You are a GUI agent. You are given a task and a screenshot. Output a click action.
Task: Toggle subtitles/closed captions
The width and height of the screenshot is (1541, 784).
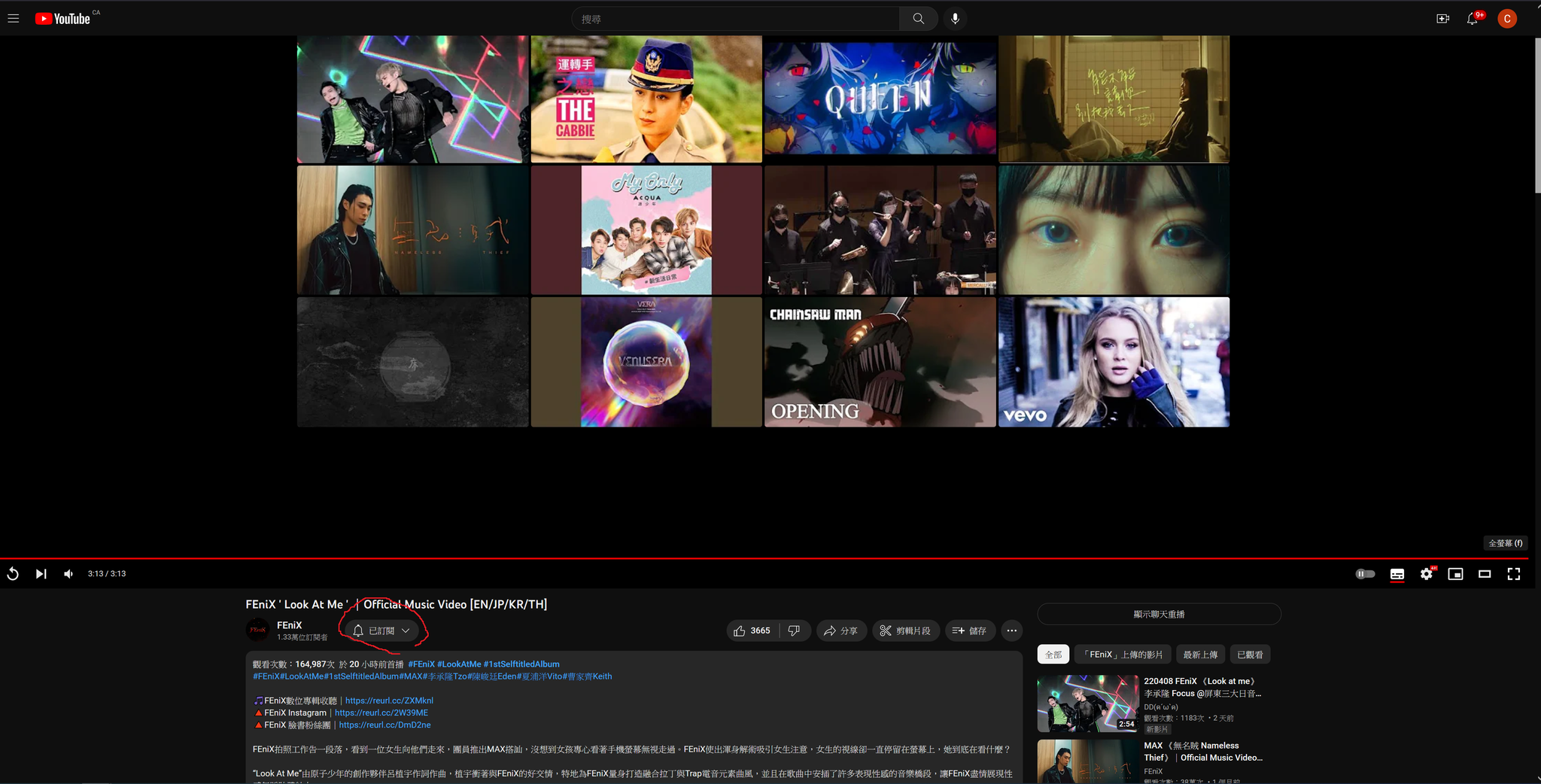1397,574
